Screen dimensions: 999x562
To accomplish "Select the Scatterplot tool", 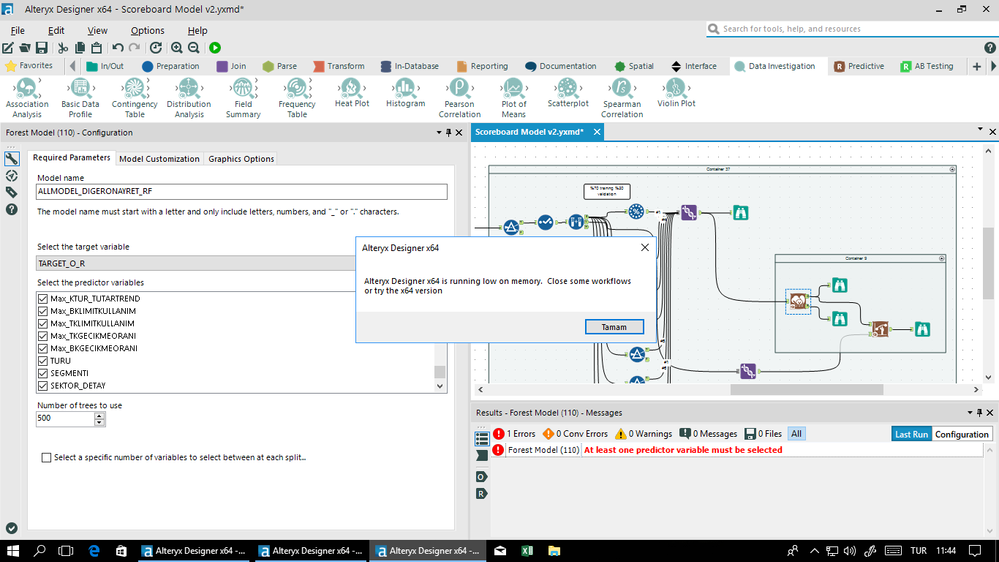I will click(568, 93).
